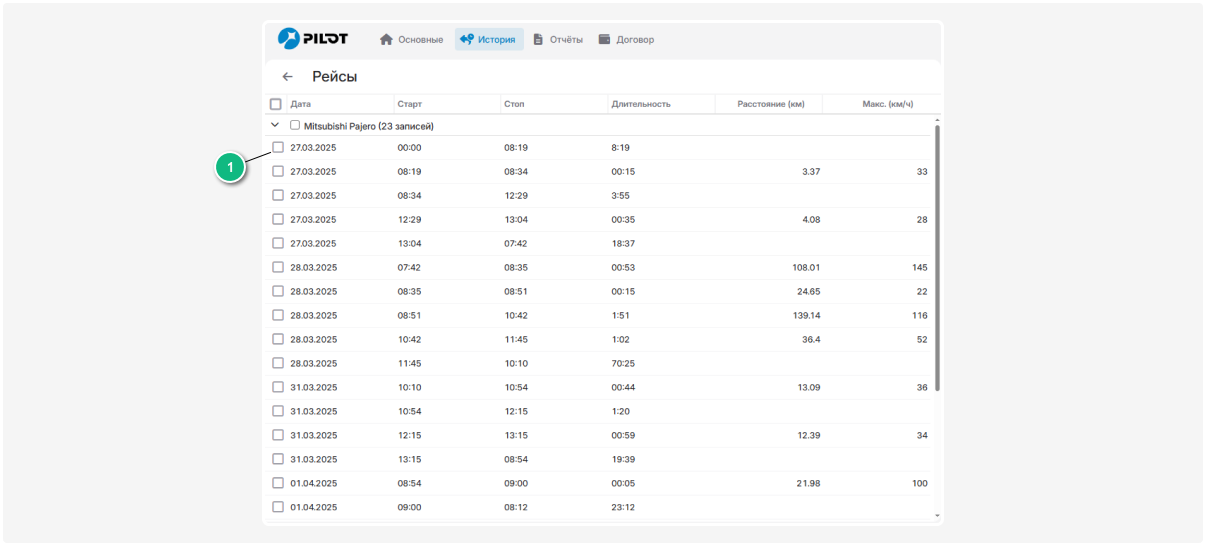Viewport: 1206px width, 546px height.
Task: Sort by the Дата column header
Action: point(301,104)
